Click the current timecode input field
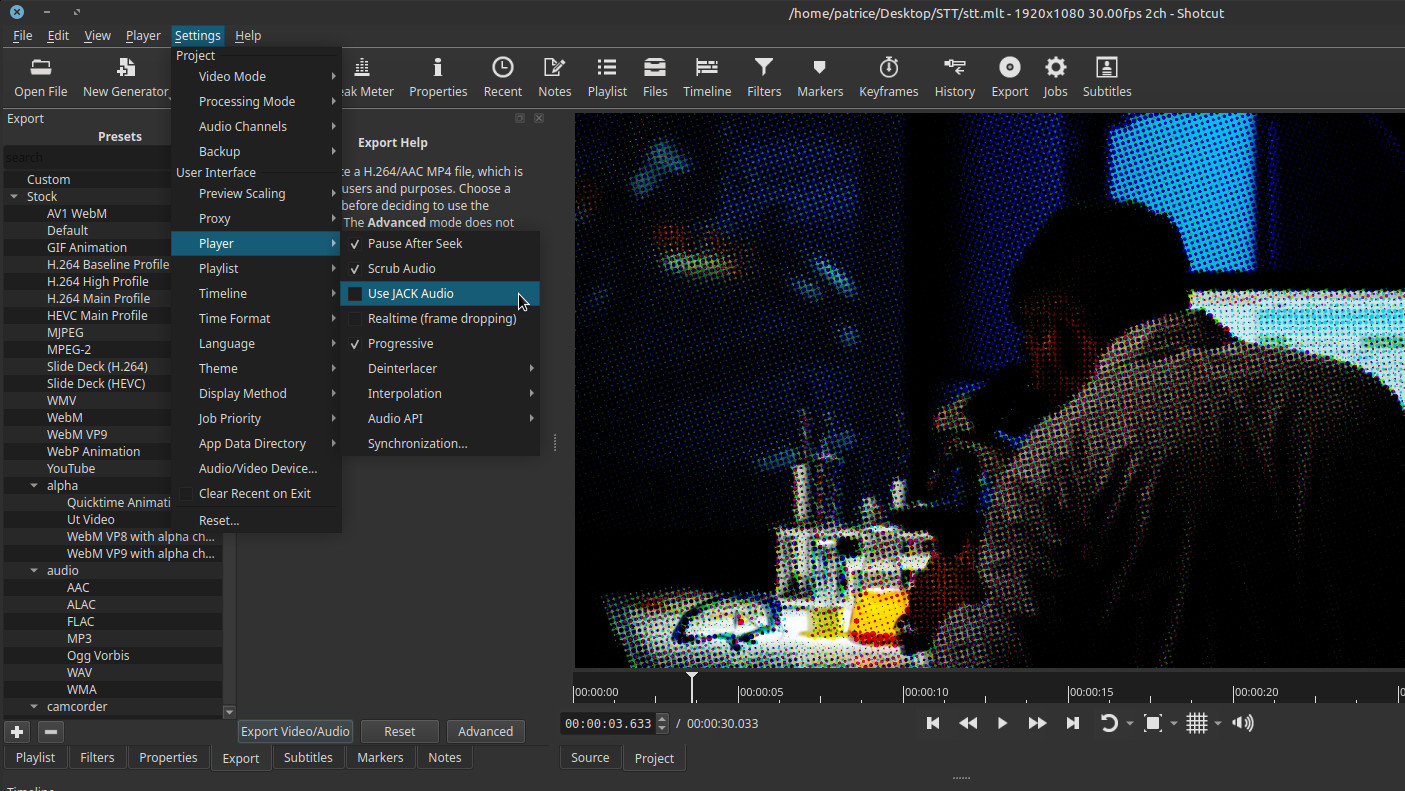The width and height of the screenshot is (1405, 791). [608, 723]
